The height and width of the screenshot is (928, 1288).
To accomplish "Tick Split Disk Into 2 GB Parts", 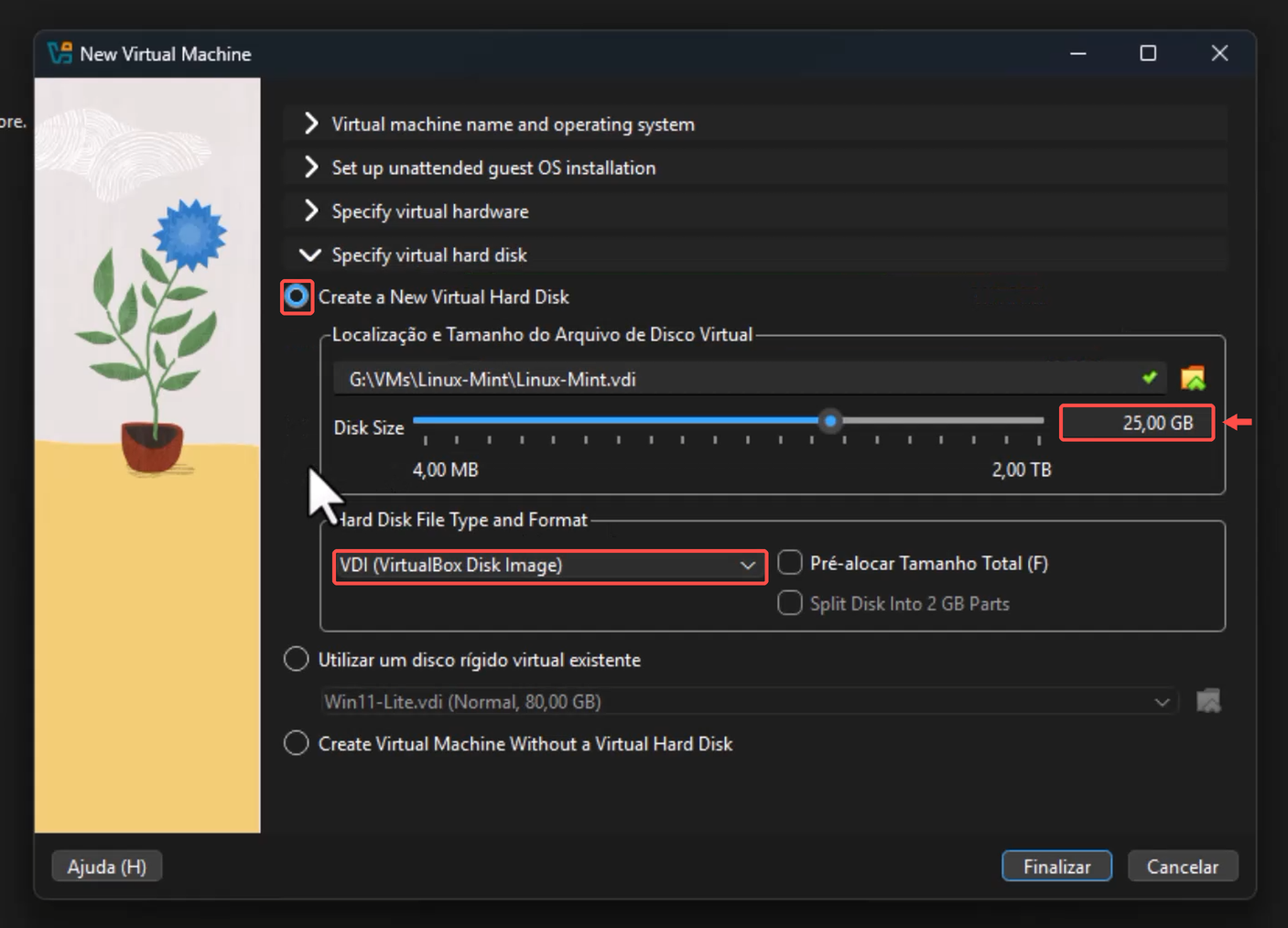I will (790, 602).
